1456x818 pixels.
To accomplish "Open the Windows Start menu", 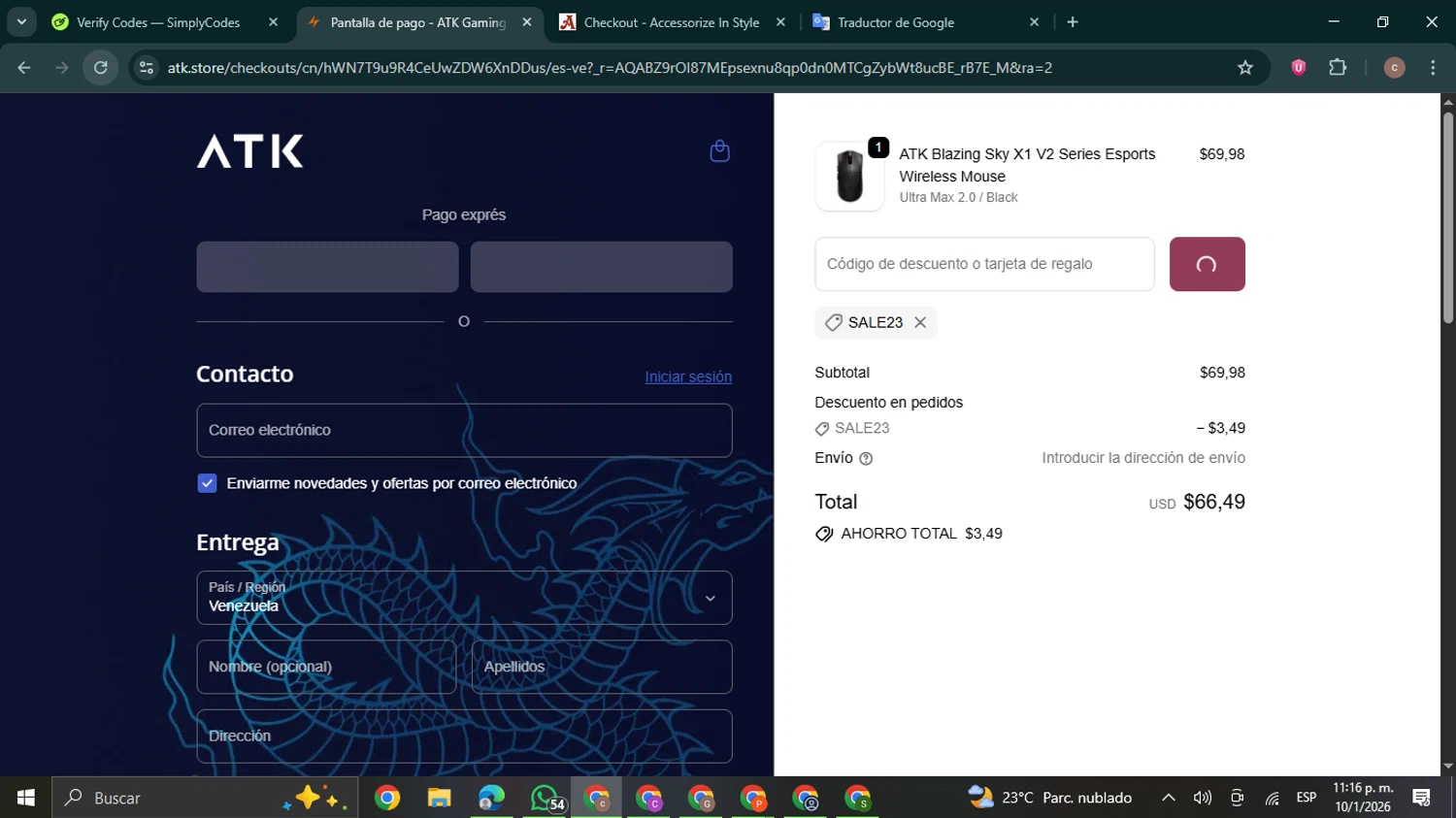I will click(x=26, y=798).
